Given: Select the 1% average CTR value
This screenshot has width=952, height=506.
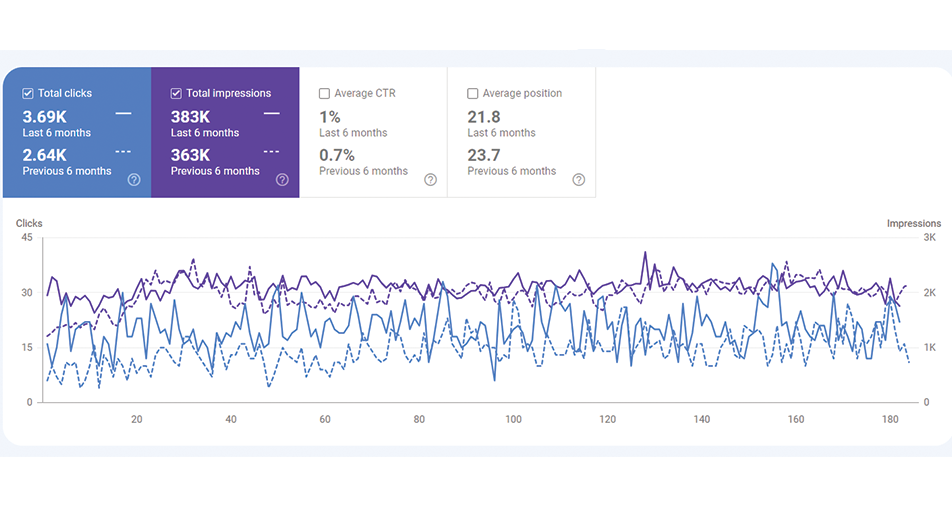Looking at the screenshot, I should click(329, 117).
